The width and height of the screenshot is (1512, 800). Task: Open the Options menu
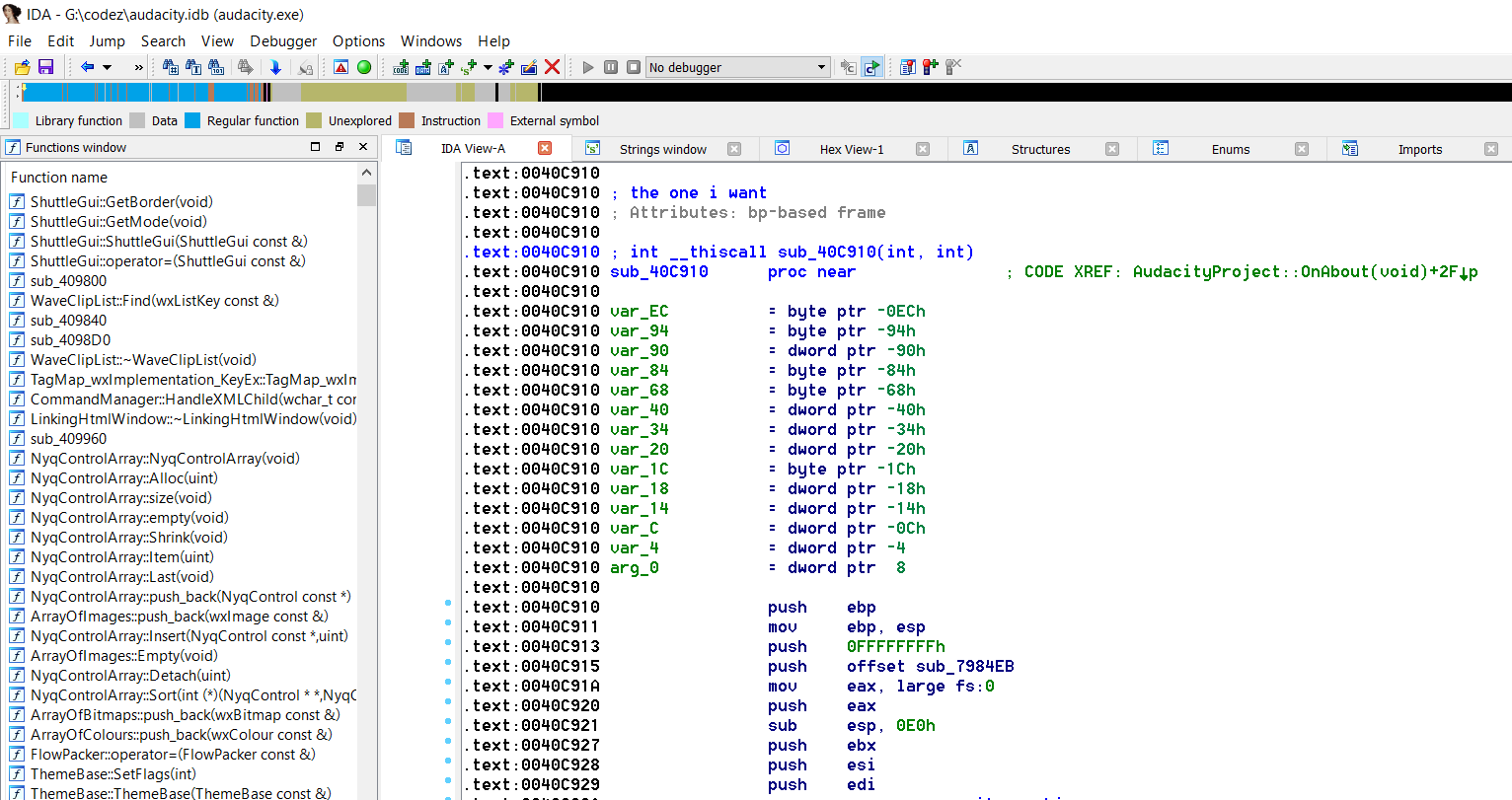(359, 40)
